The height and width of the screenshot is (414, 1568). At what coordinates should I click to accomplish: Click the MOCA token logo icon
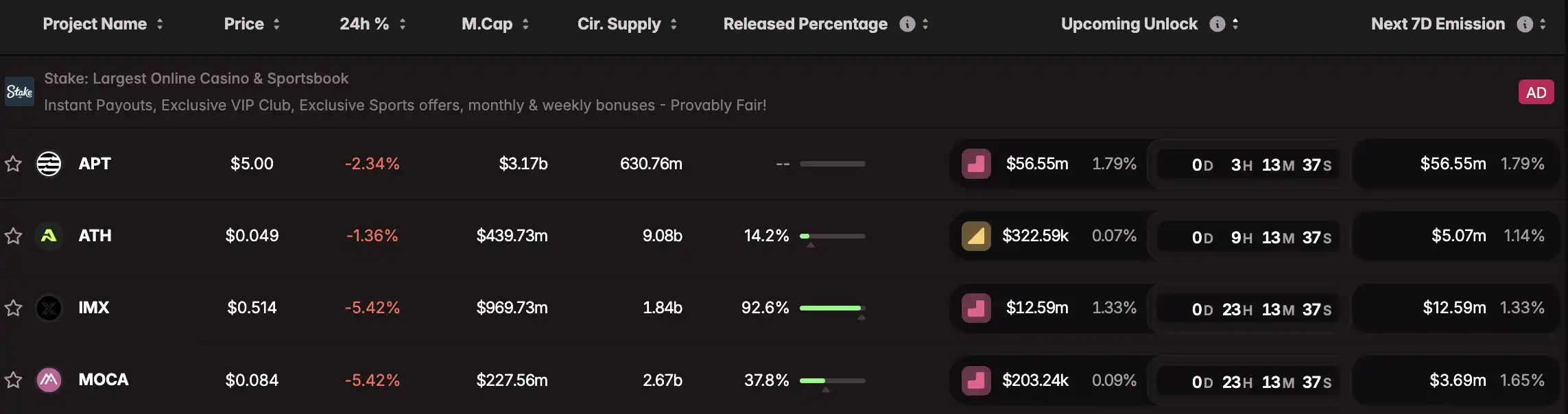pyautogui.click(x=49, y=380)
